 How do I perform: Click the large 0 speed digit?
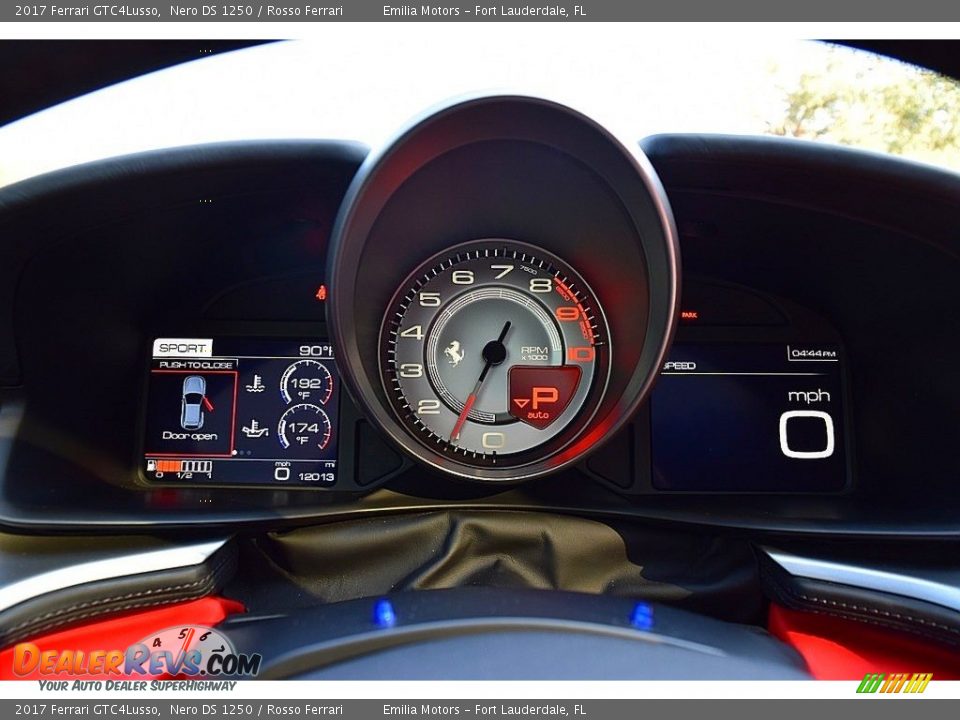[806, 434]
